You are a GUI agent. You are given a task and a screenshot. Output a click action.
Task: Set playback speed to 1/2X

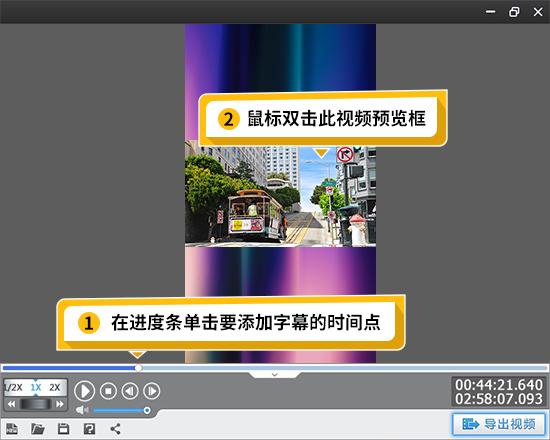13,387
